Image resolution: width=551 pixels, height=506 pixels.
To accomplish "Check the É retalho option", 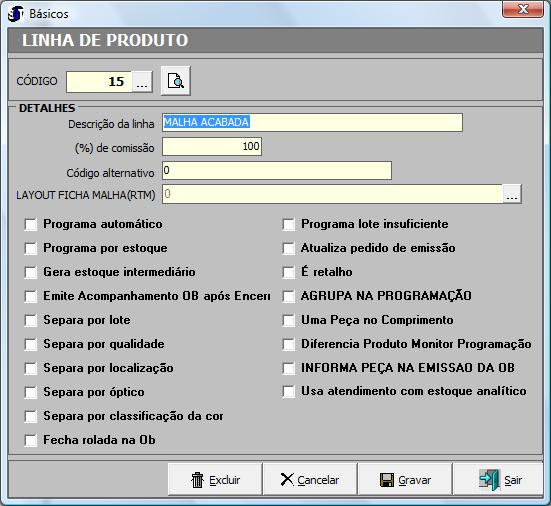I will coord(289,272).
